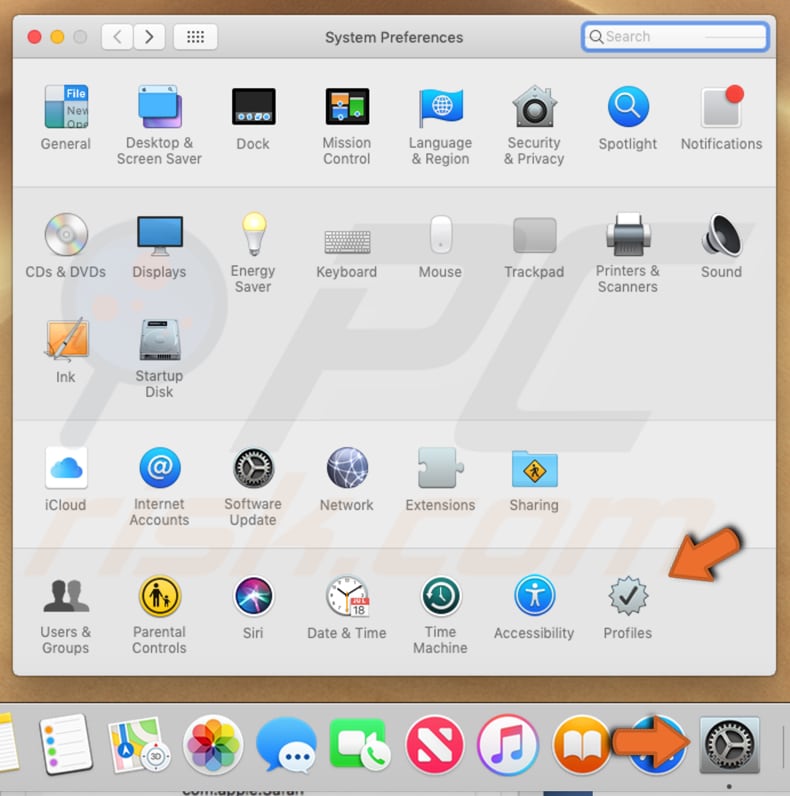
Task: Launch iTunes from the Dock
Action: (x=508, y=745)
